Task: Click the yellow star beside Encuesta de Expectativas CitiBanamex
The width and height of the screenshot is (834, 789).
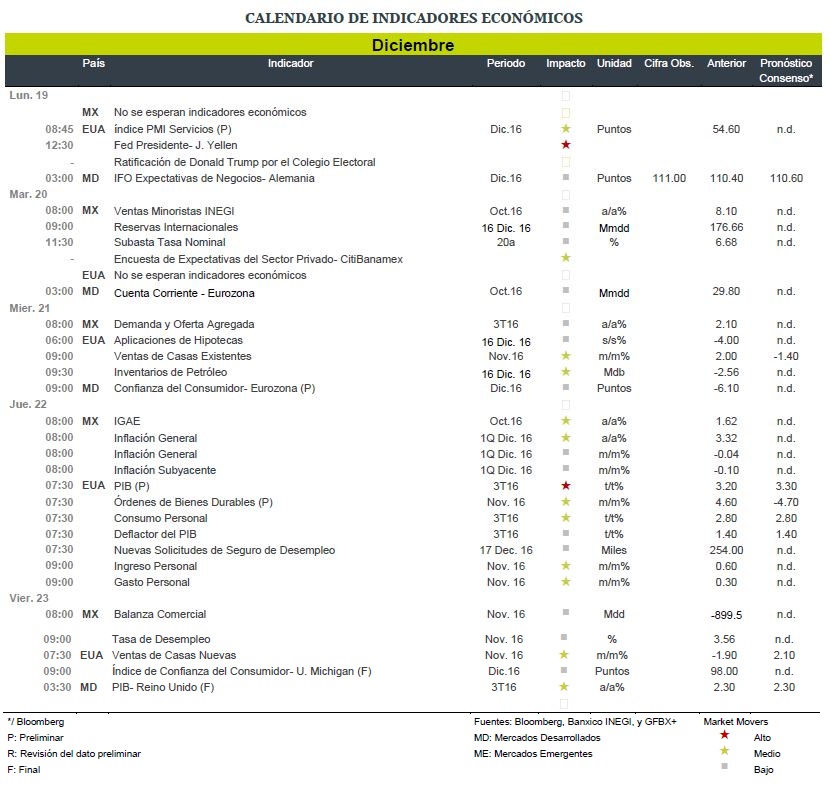Action: click(x=565, y=258)
